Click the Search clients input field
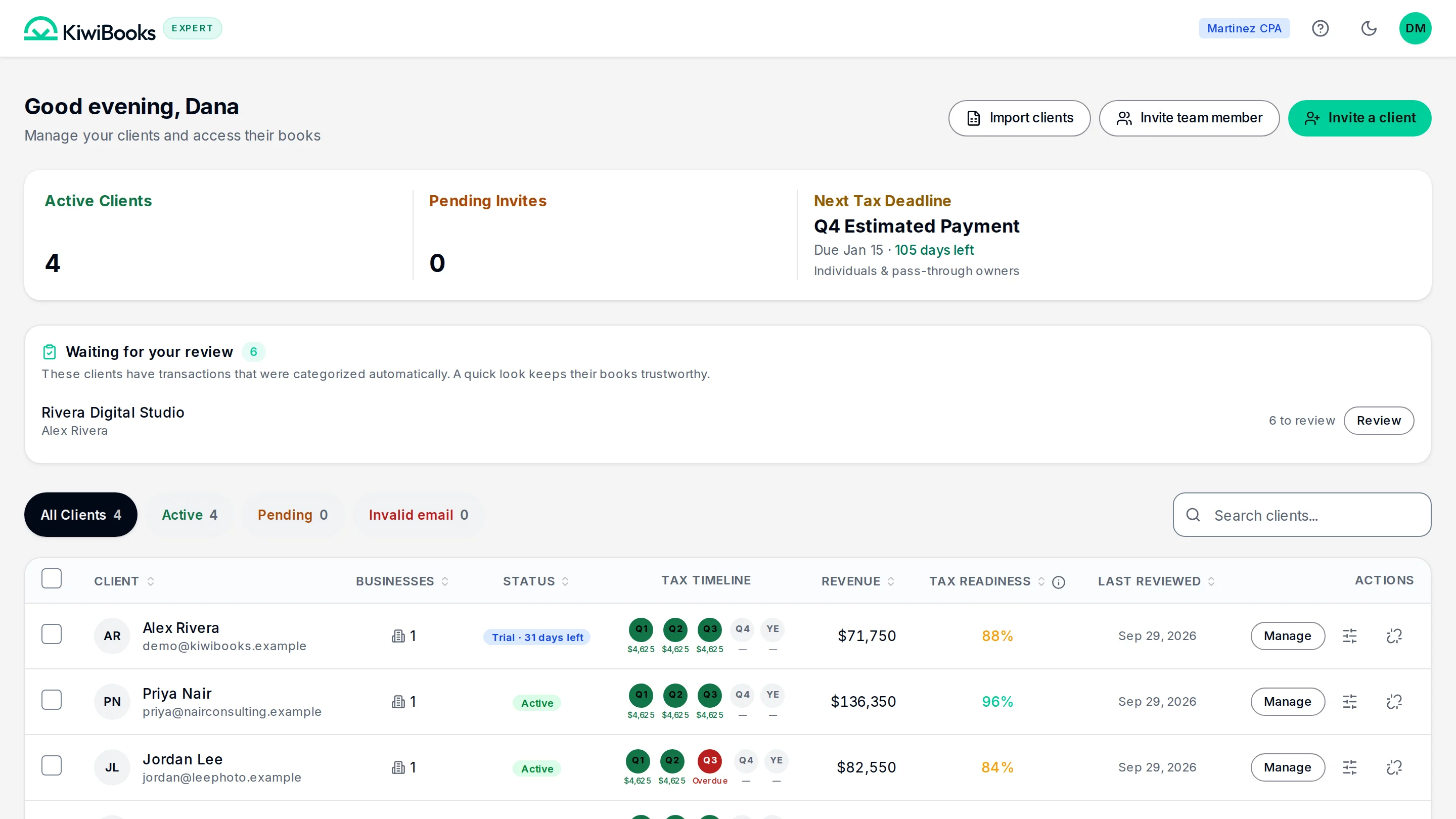 [1302, 515]
